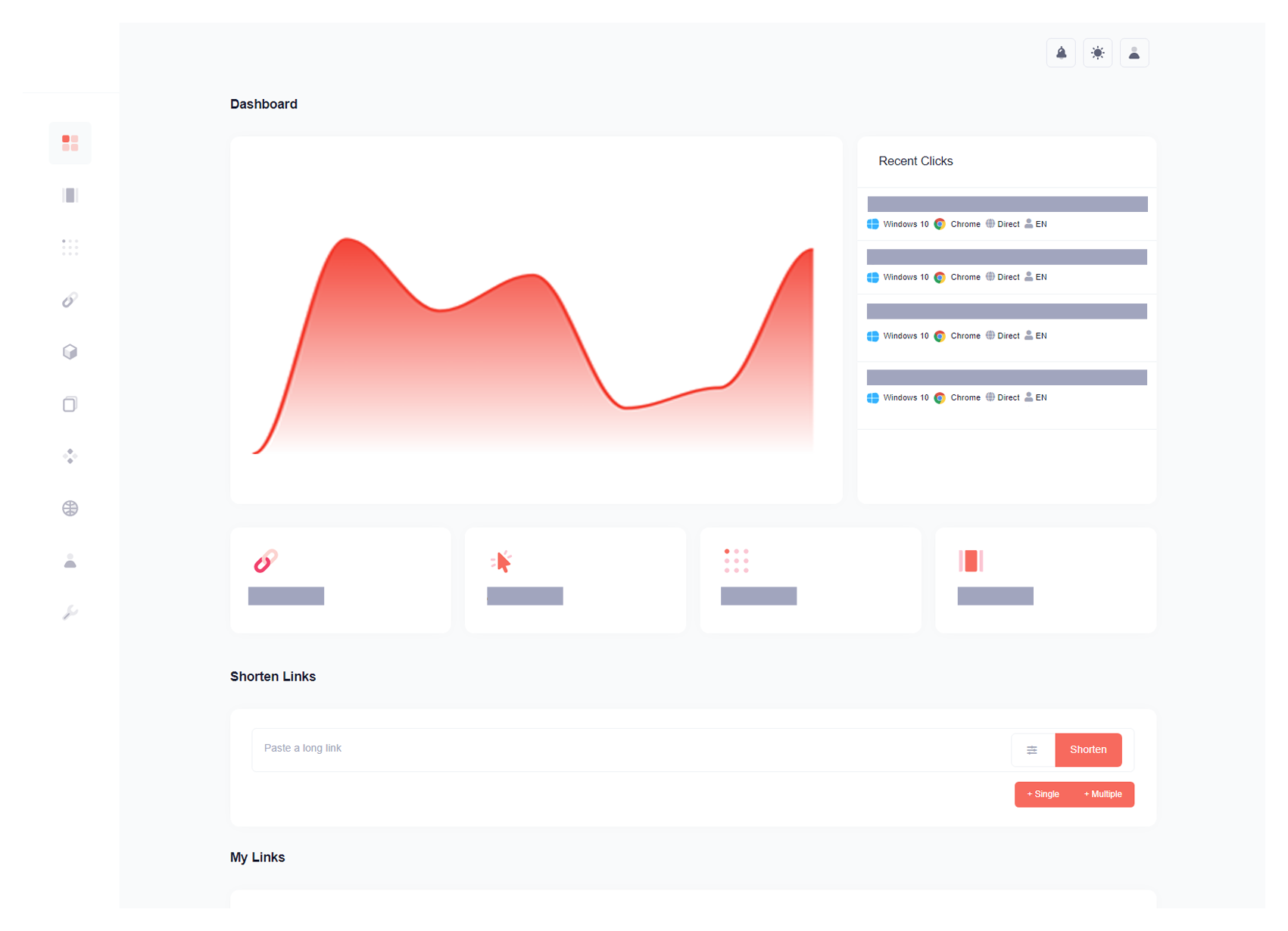Open the user profile icon in header
The width and height of the screenshot is (1288, 931).
coord(1134,53)
